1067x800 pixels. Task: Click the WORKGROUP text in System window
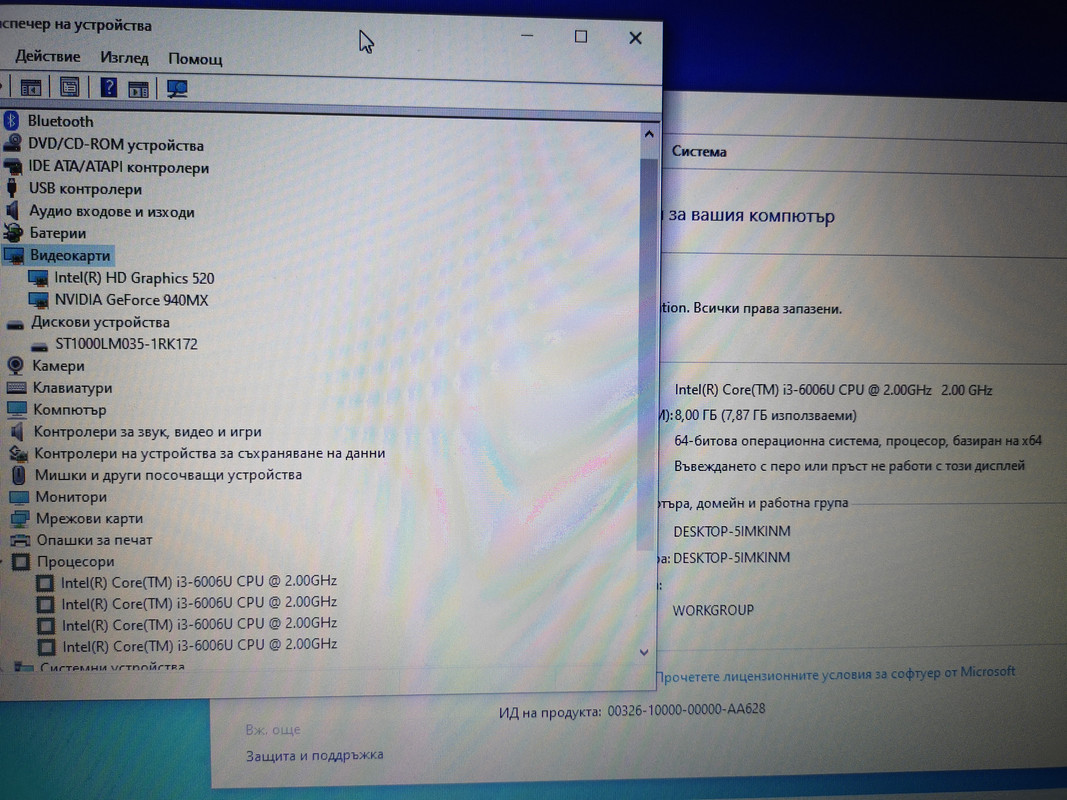713,610
